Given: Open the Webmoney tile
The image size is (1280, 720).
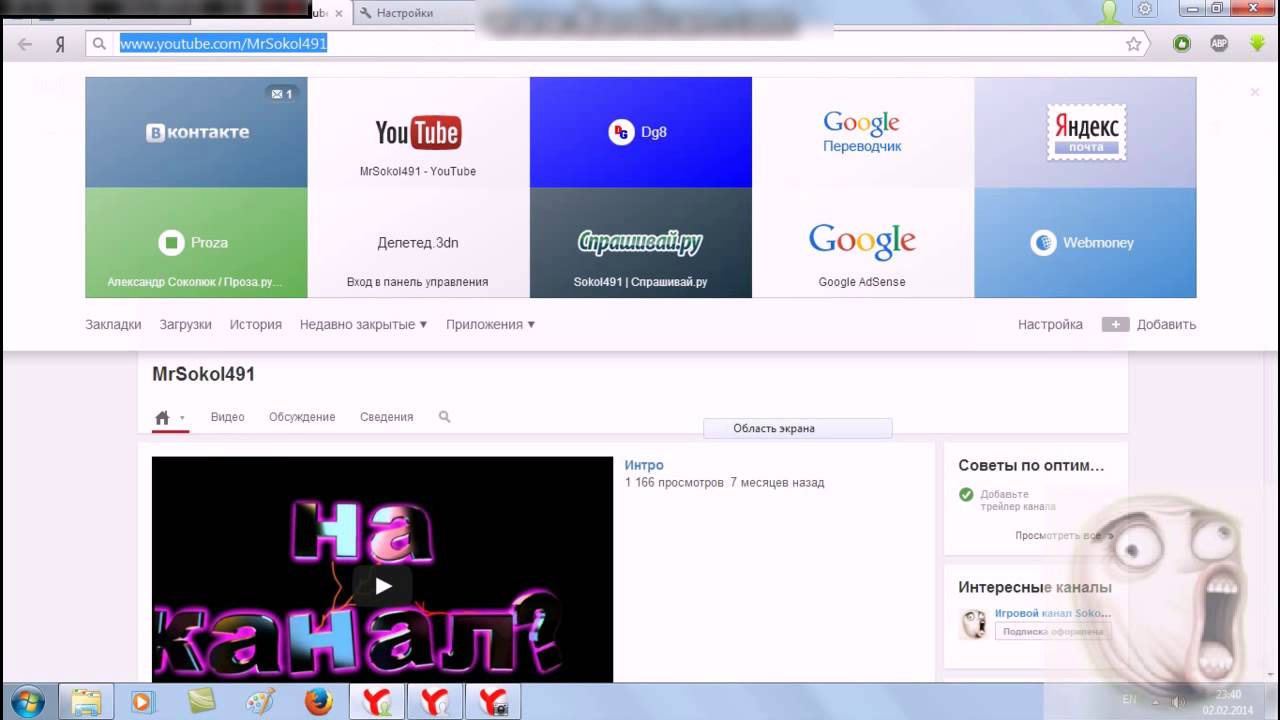Looking at the screenshot, I should click(x=1085, y=243).
